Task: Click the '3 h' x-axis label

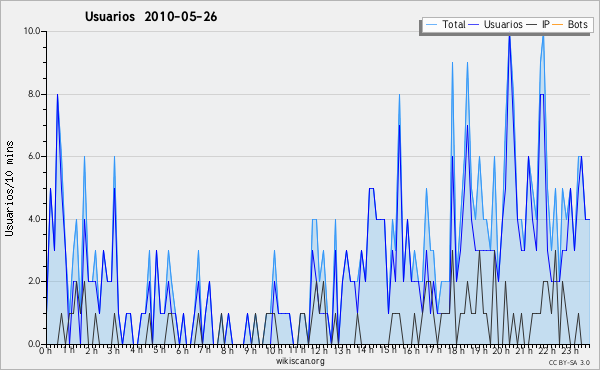Action: pos(114,350)
